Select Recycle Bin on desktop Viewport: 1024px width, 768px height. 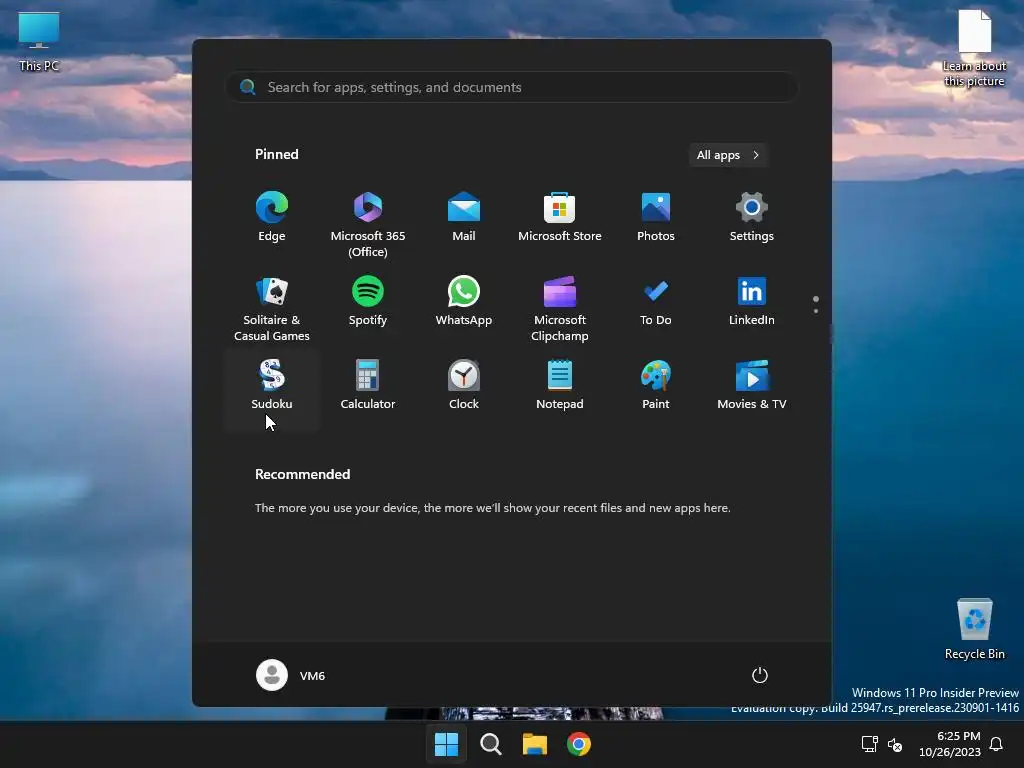[x=974, y=629]
